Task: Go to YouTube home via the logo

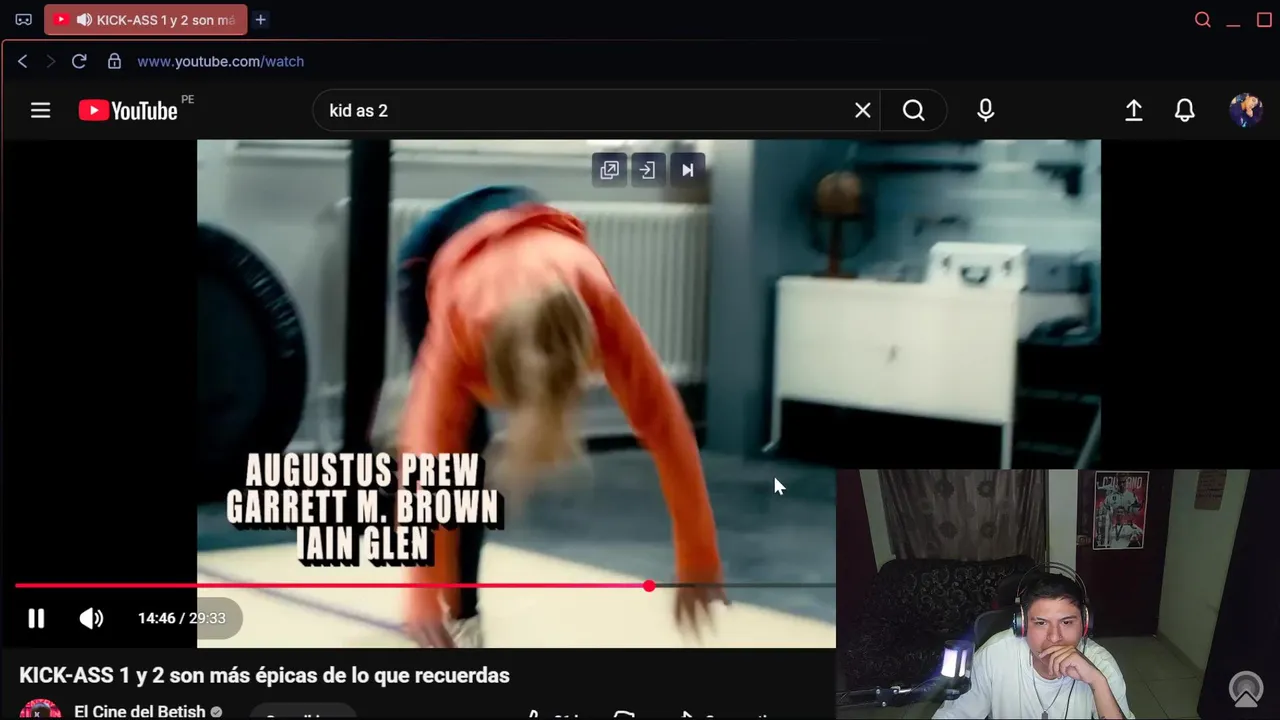Action: 128,110
